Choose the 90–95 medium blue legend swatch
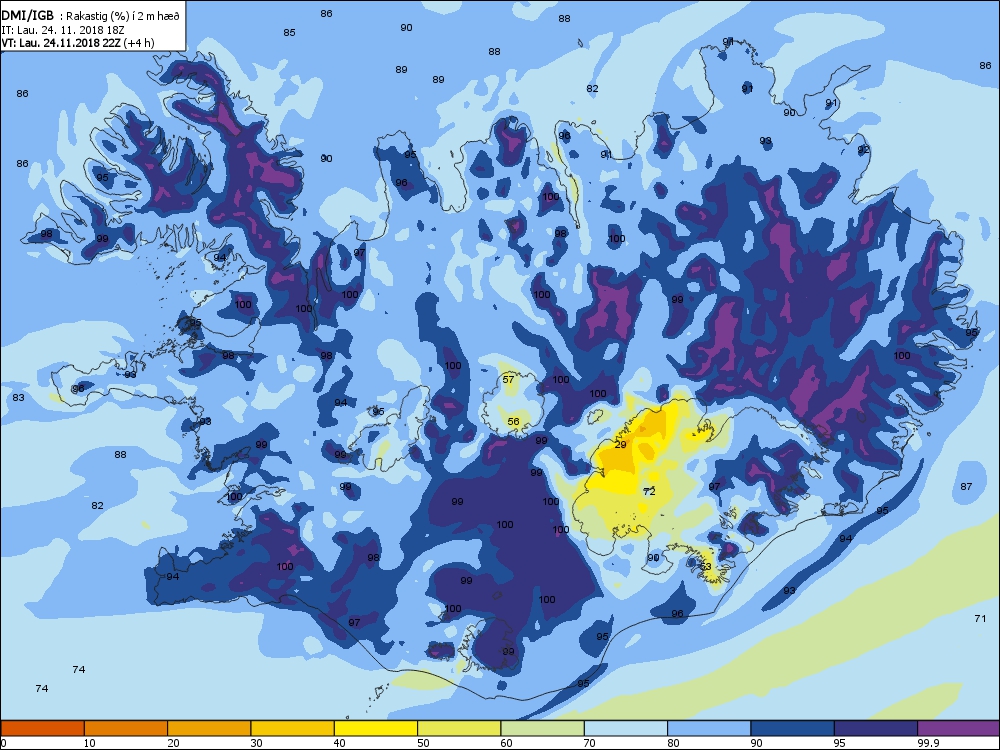 [x=793, y=728]
